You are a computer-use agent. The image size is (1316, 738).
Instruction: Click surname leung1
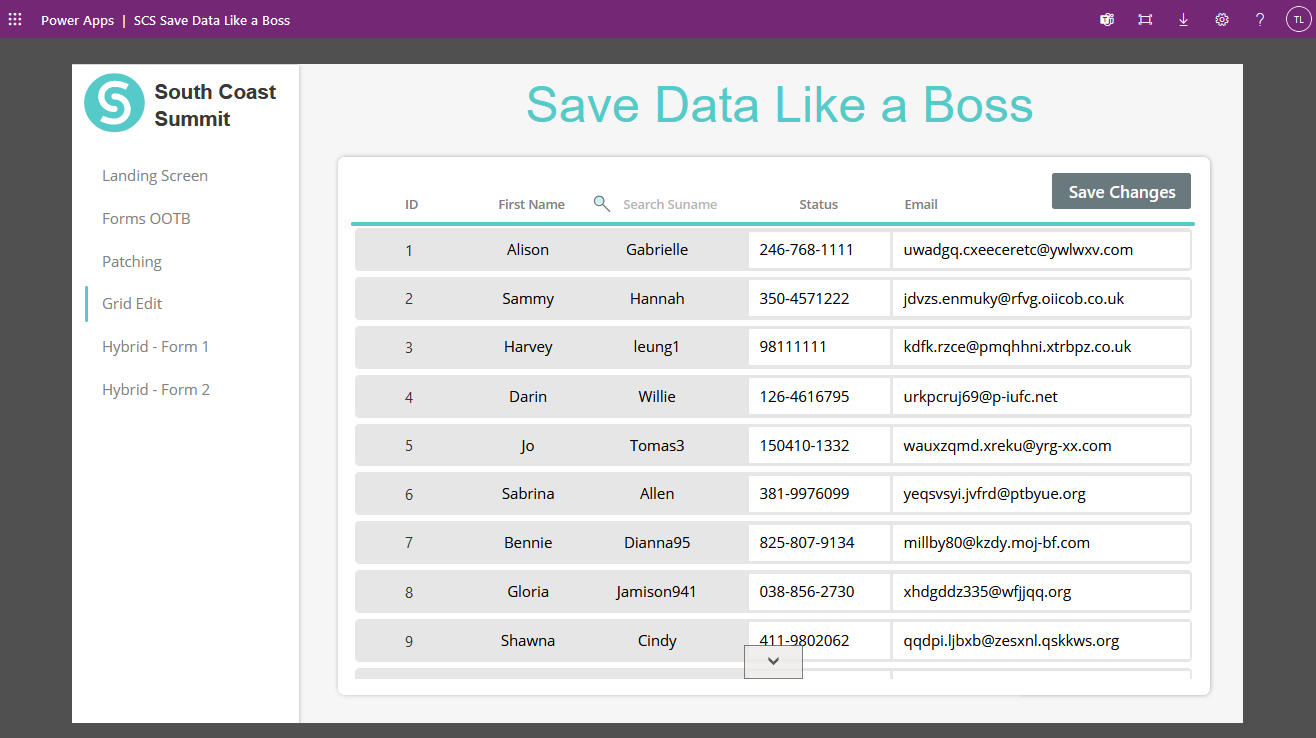click(x=657, y=347)
